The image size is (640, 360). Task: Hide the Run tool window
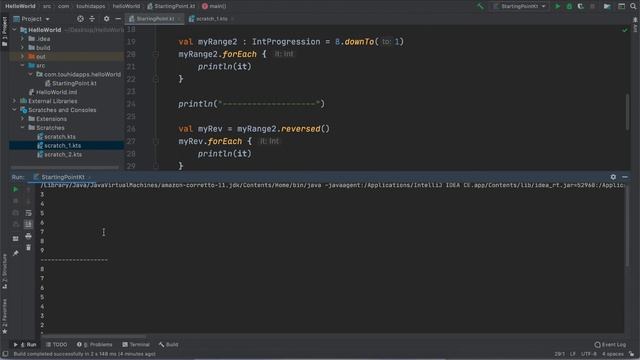[625, 177]
